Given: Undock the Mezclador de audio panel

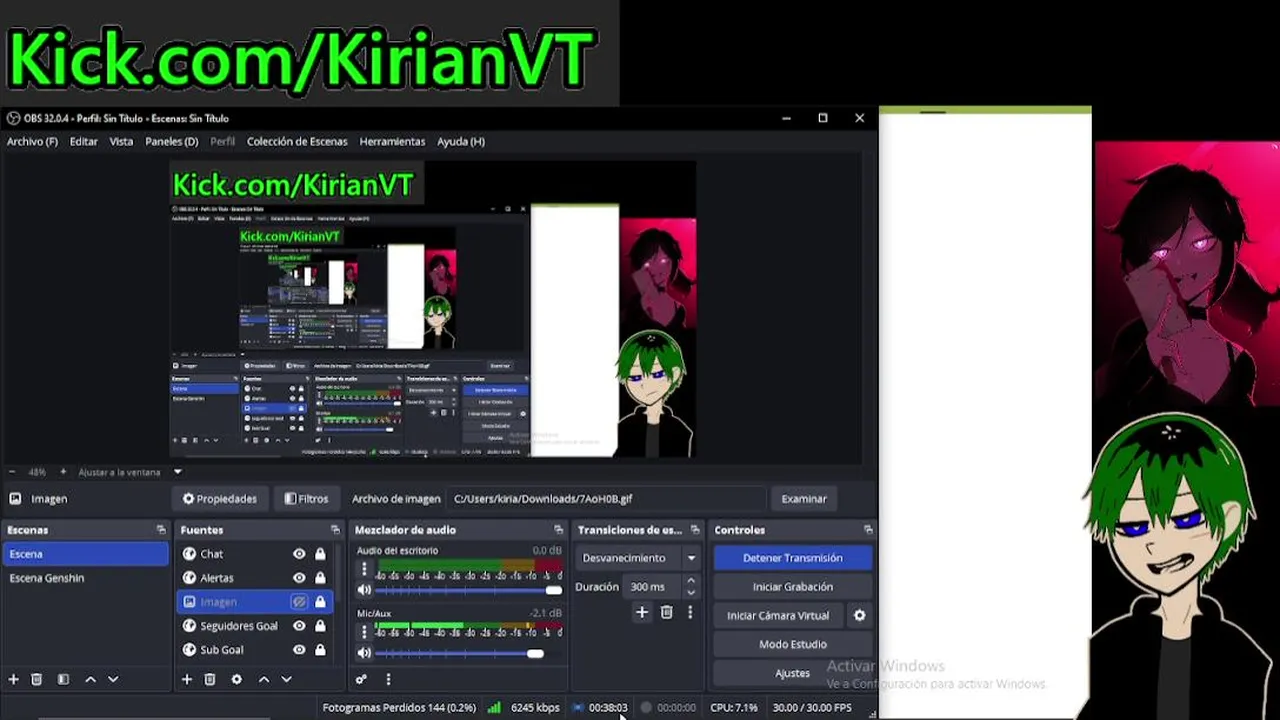Looking at the screenshot, I should (x=559, y=530).
